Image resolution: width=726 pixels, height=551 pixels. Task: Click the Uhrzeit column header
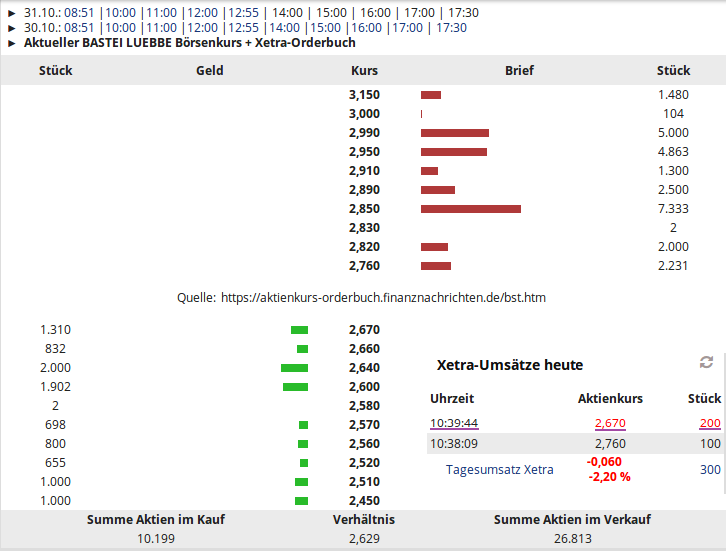pos(452,399)
